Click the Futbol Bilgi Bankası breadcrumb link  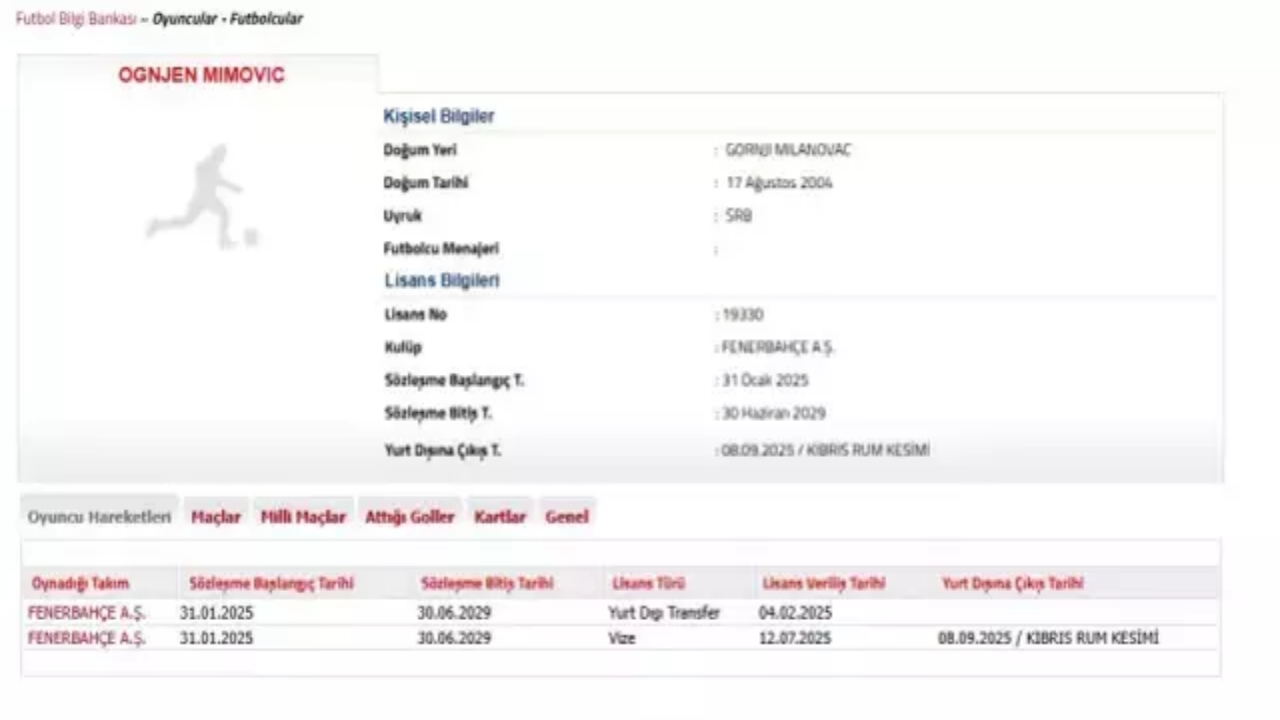click(x=76, y=19)
